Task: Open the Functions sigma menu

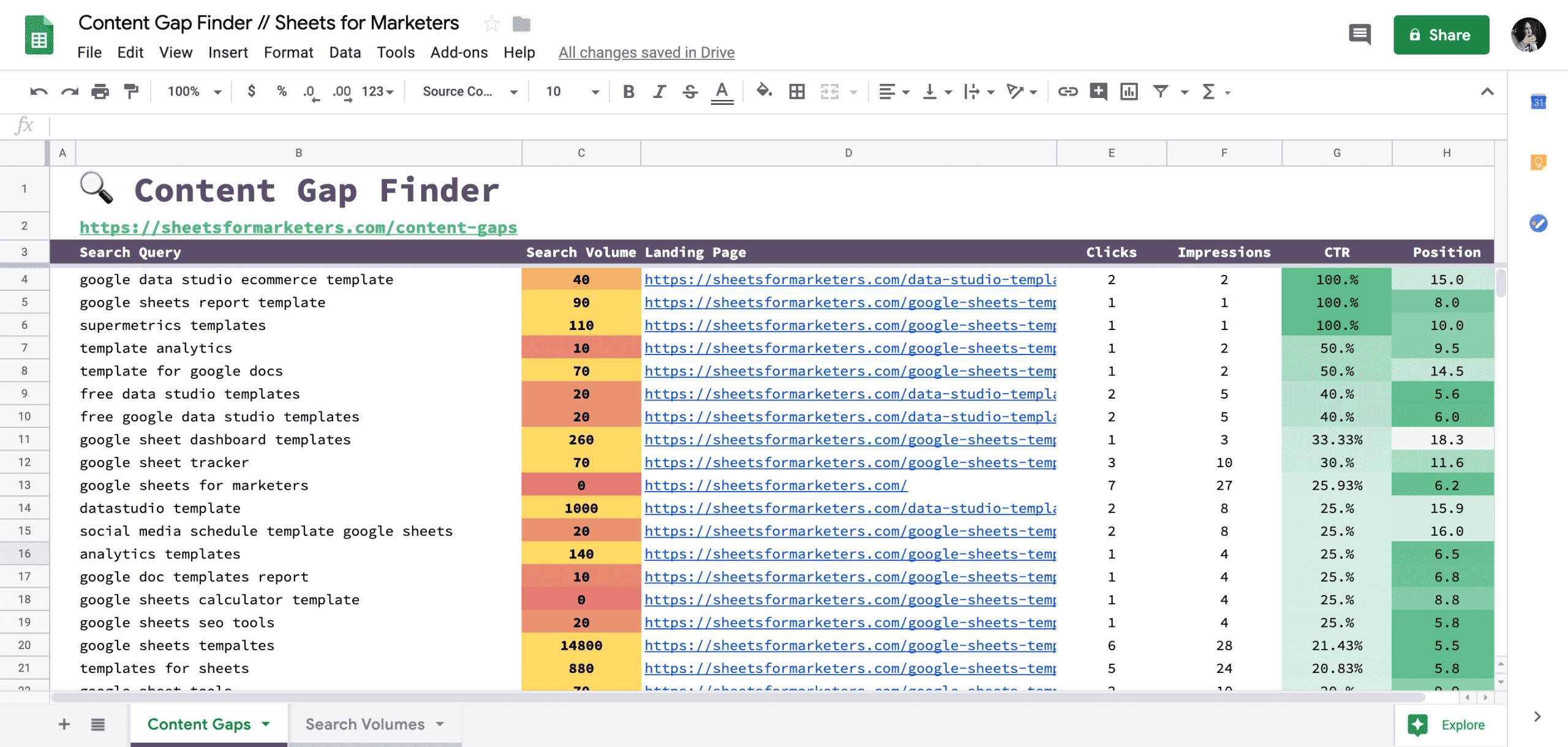Action: (x=1216, y=92)
